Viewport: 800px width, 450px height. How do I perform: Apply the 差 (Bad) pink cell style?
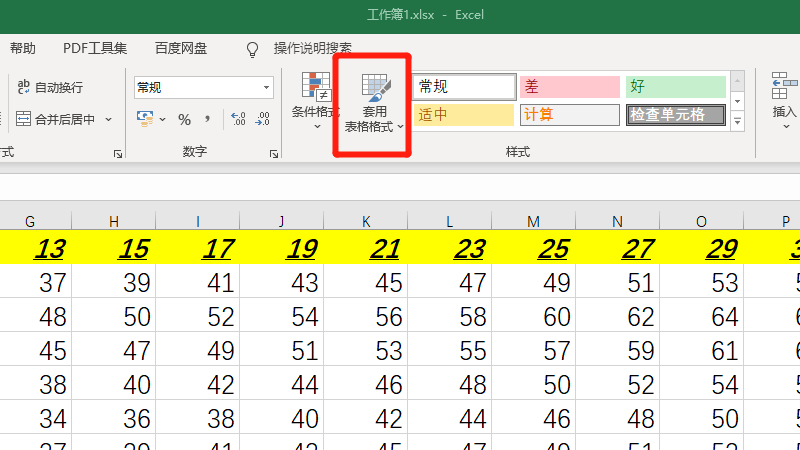coord(568,87)
